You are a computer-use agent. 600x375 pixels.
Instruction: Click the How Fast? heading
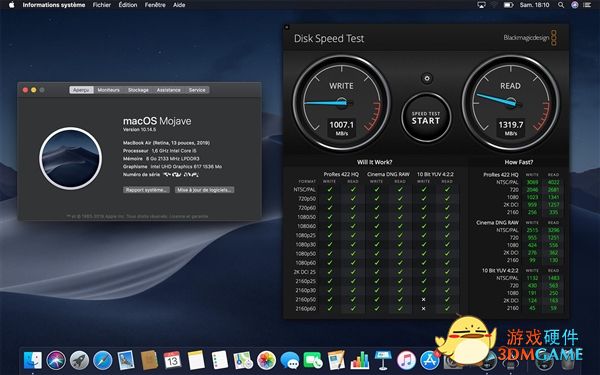[518, 162]
